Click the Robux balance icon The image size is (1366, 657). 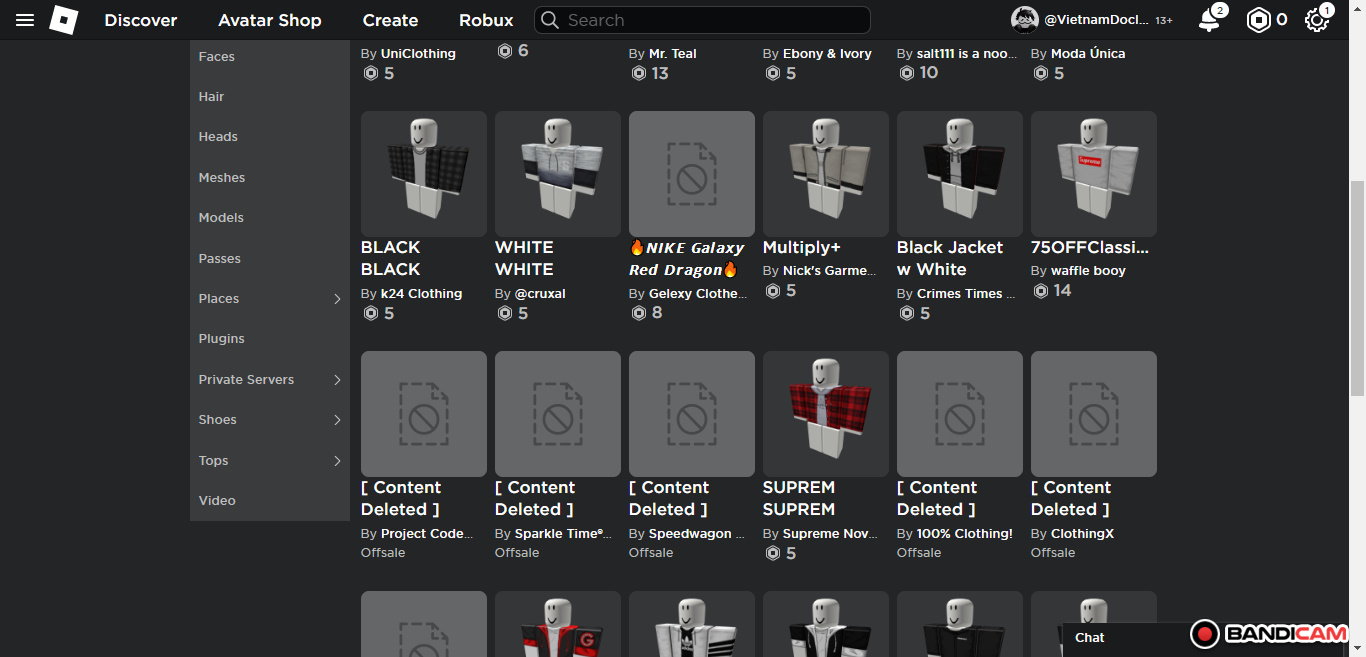[x=1258, y=20]
